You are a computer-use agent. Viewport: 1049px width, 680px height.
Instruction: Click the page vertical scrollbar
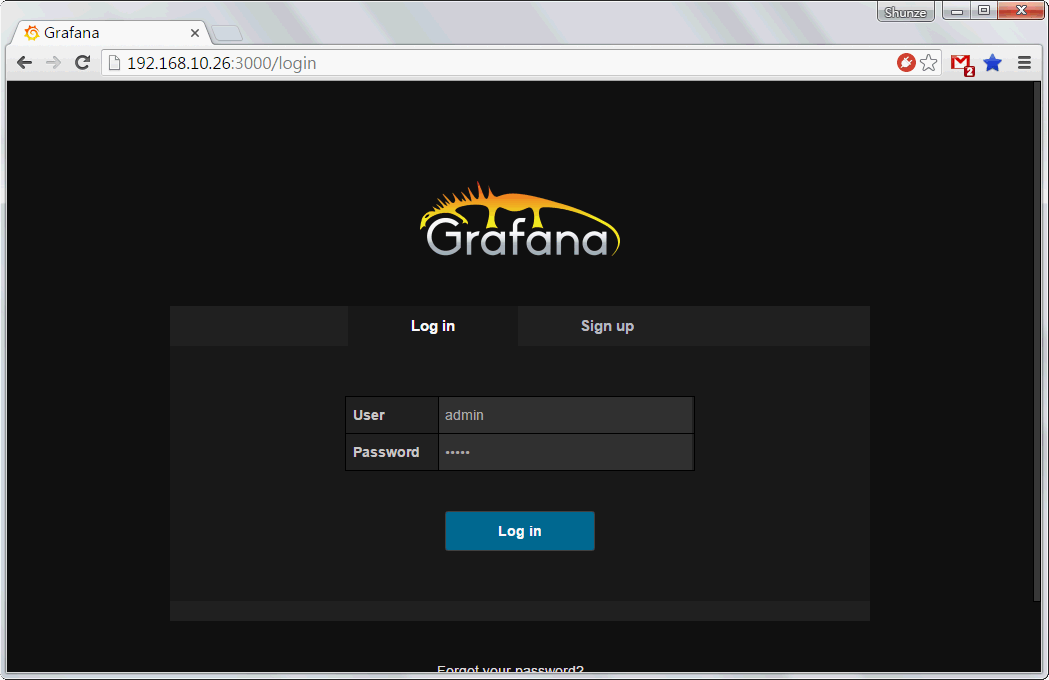tap(1037, 341)
